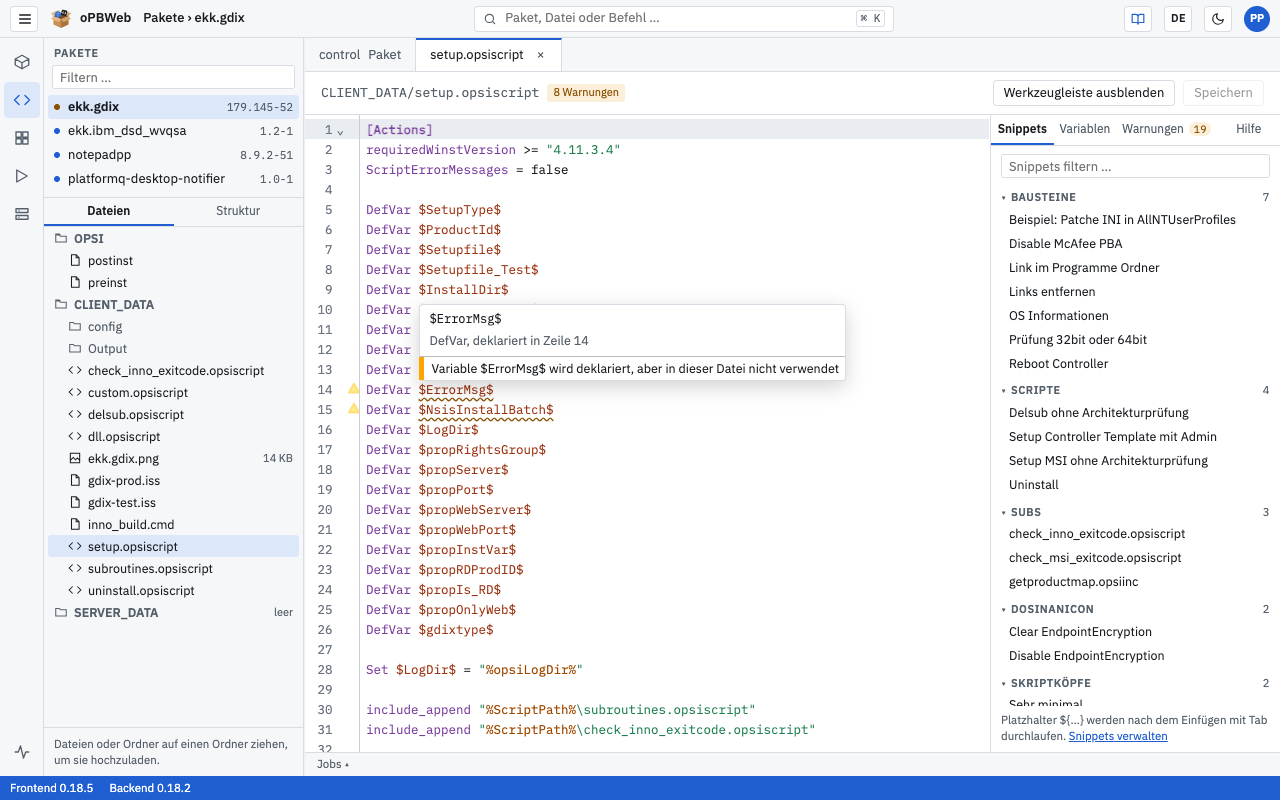Select the notepadpp package
Screen dimensions: 1280x800
174,155
